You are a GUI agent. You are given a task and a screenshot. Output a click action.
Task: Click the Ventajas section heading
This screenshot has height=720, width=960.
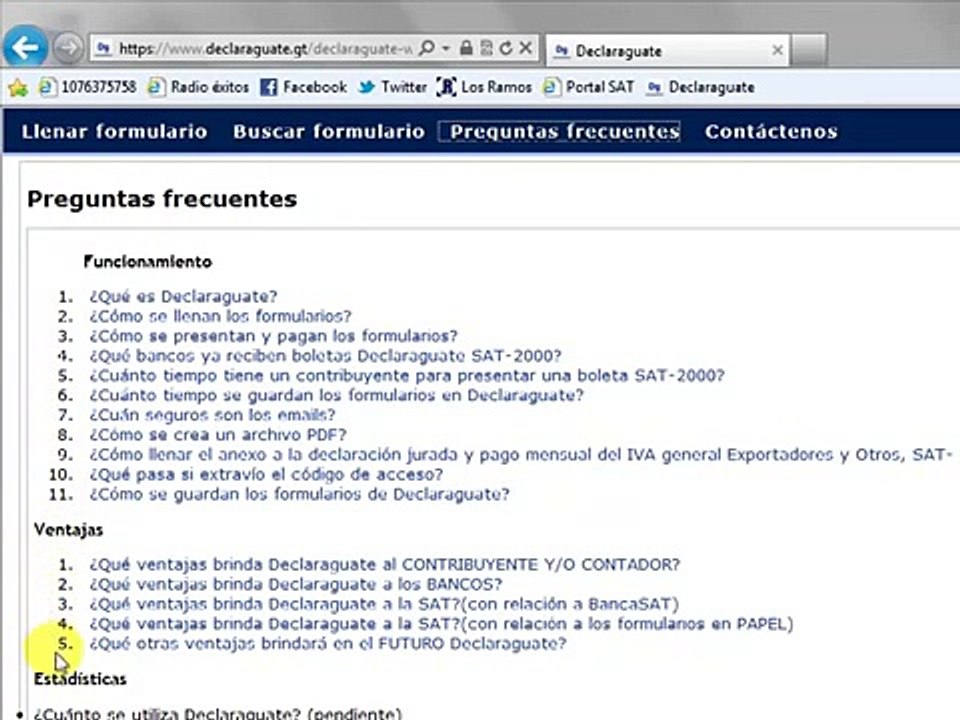pos(69,530)
